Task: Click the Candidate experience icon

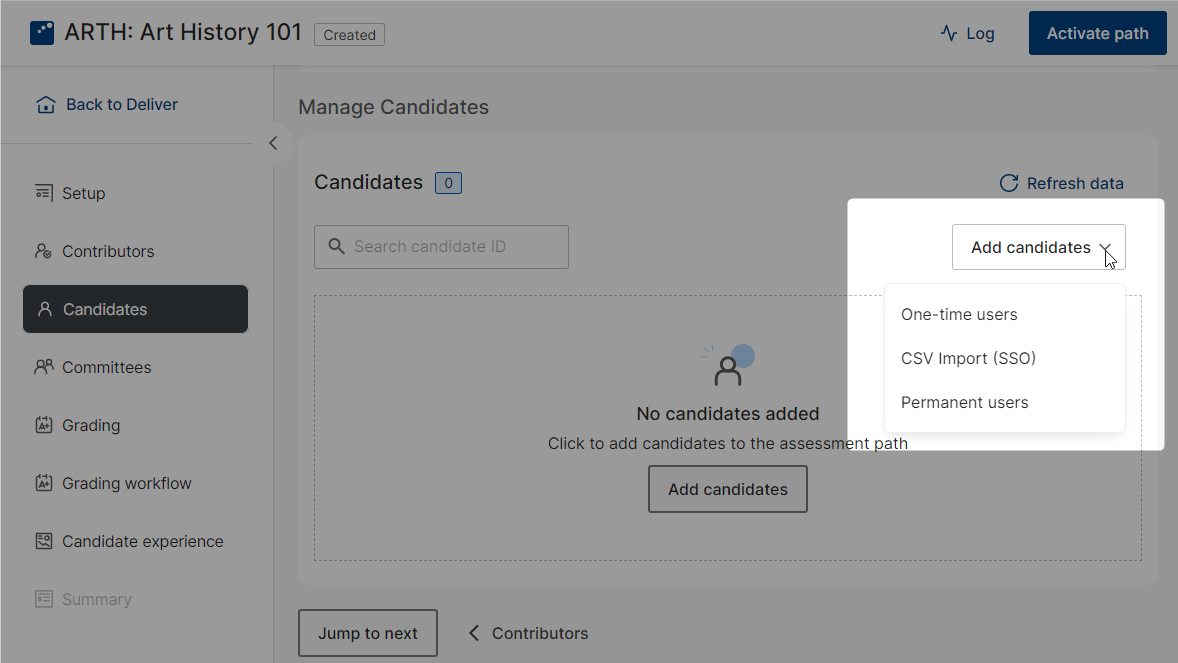Action: [44, 540]
